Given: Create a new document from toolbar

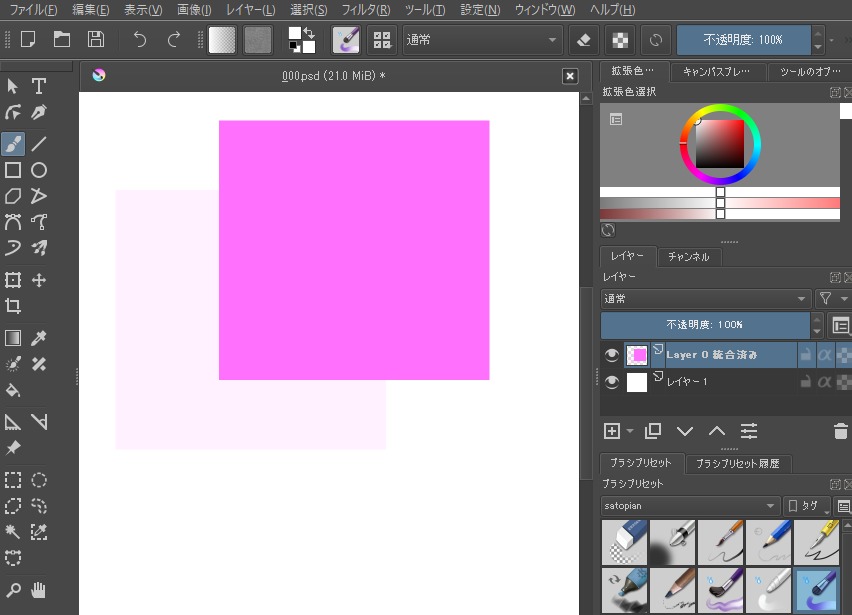Looking at the screenshot, I should (28, 40).
